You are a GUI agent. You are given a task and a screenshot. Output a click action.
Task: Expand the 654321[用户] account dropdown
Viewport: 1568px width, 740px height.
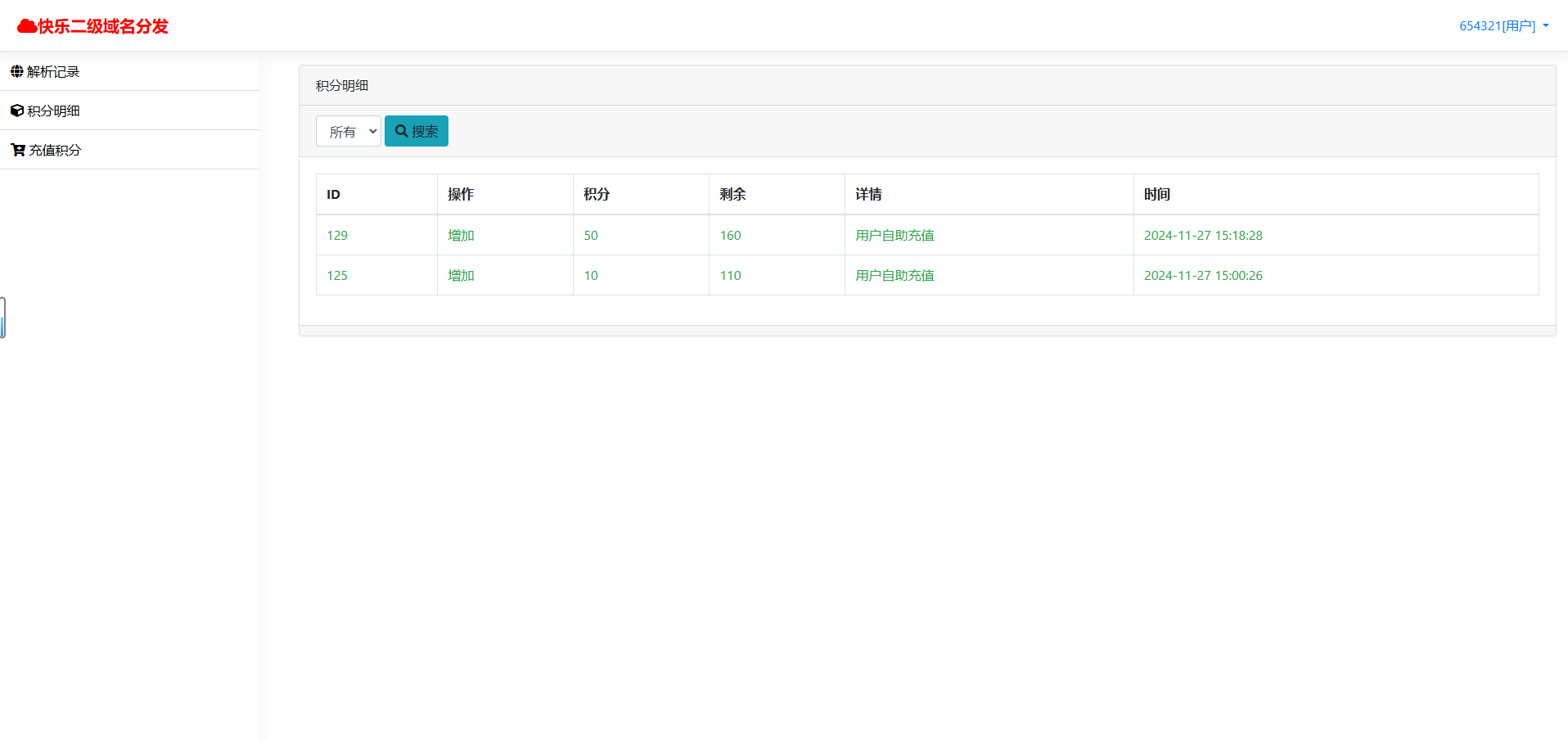tap(1504, 26)
